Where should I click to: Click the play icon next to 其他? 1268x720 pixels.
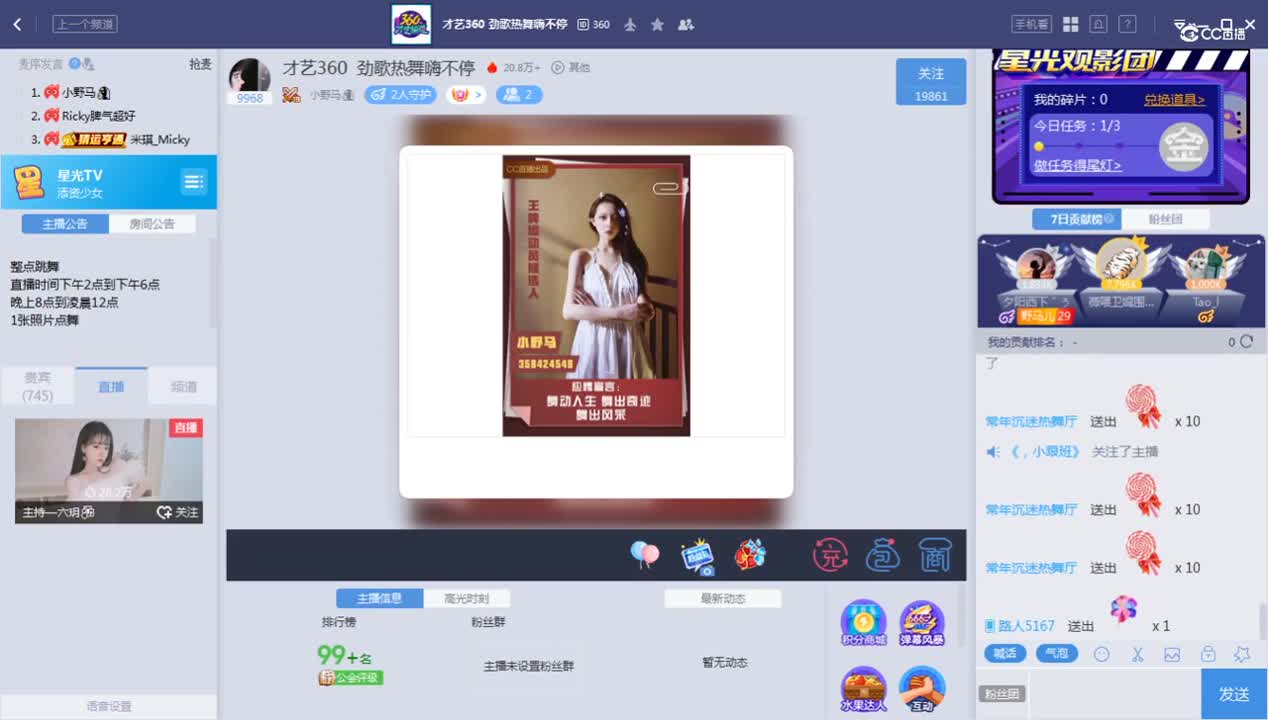(558, 68)
